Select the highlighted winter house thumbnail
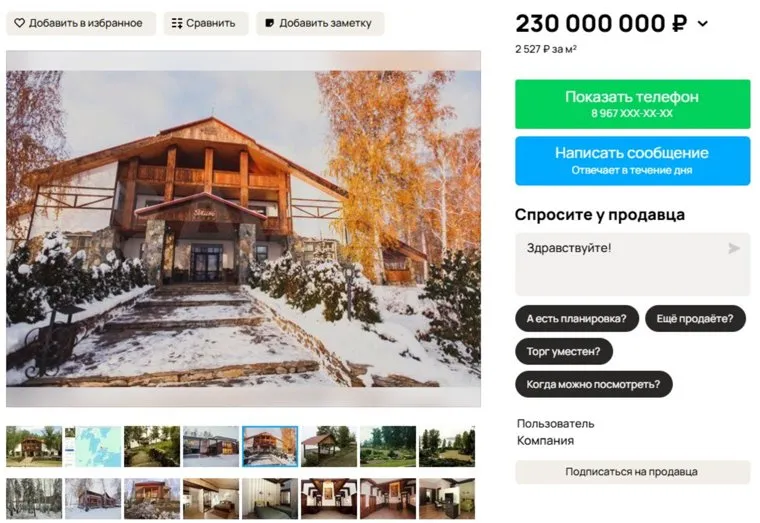The width and height of the screenshot is (760, 523). tap(270, 446)
